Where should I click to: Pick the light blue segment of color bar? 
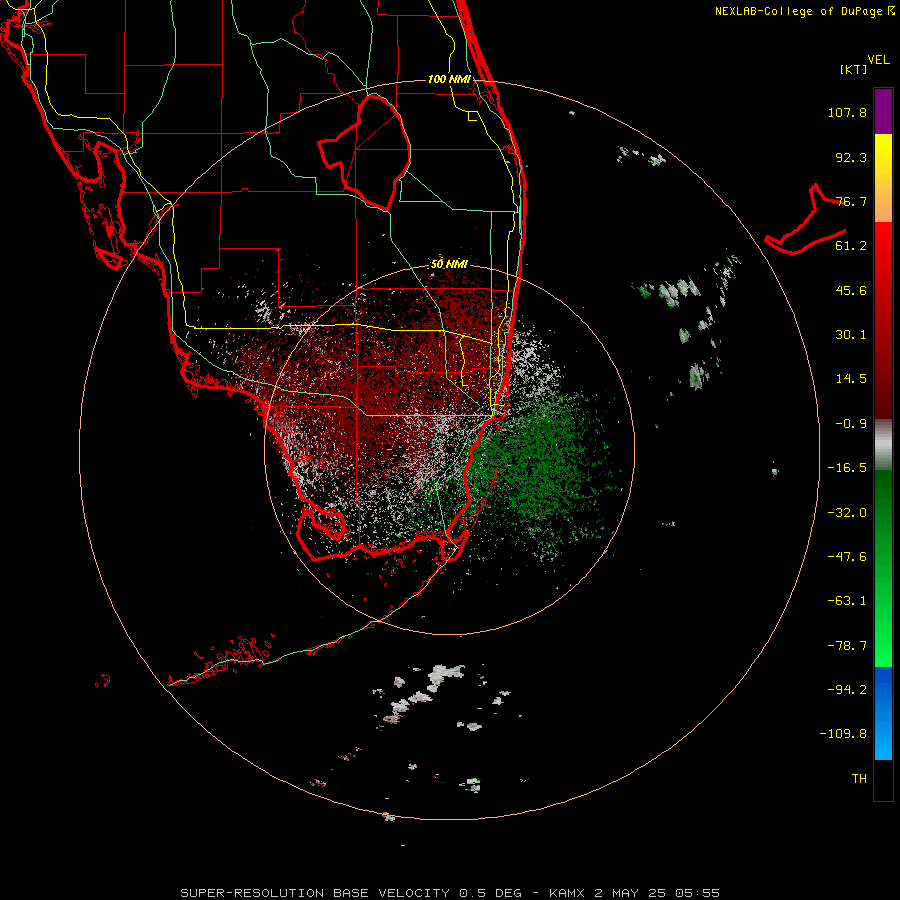coord(883,738)
